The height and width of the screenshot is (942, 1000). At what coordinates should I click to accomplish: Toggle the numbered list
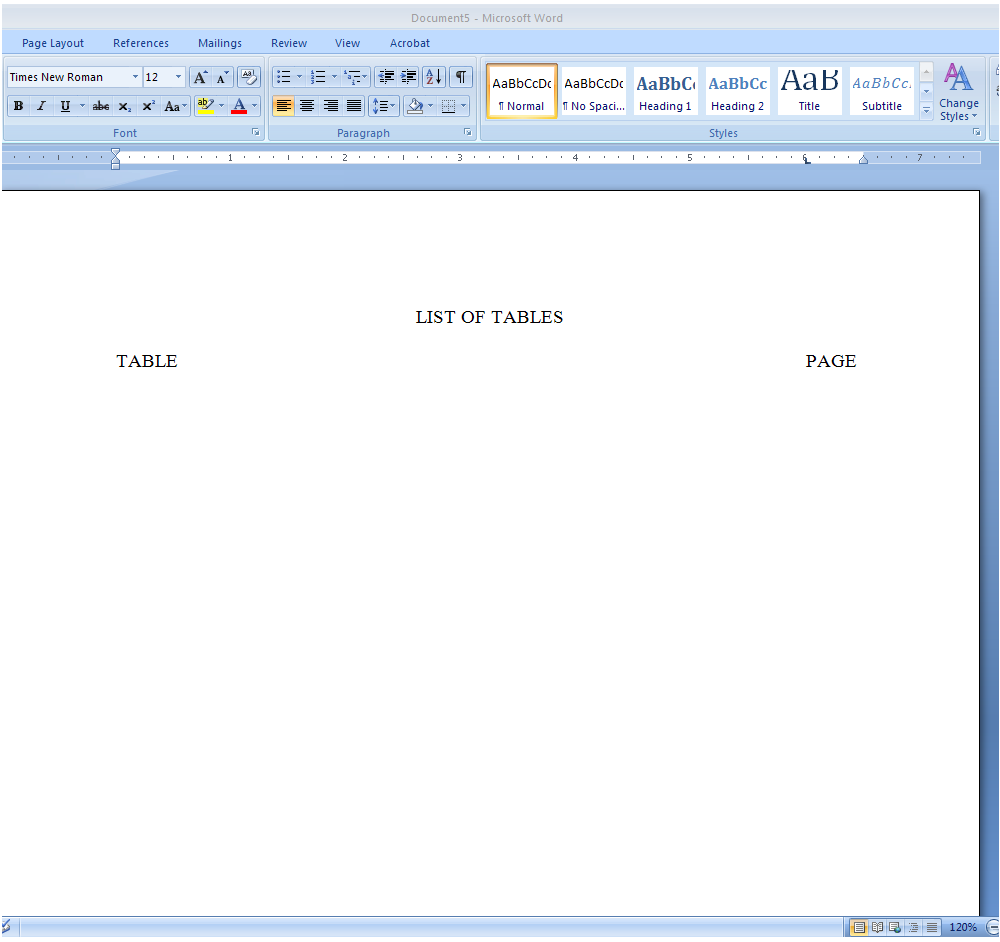318,76
